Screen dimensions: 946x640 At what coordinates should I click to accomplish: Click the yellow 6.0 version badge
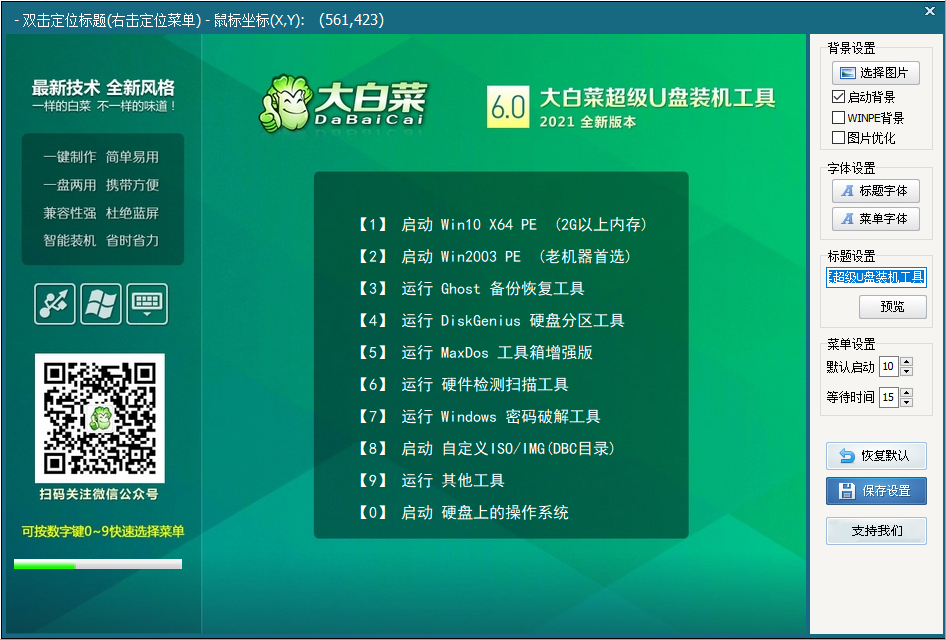pyautogui.click(x=508, y=107)
